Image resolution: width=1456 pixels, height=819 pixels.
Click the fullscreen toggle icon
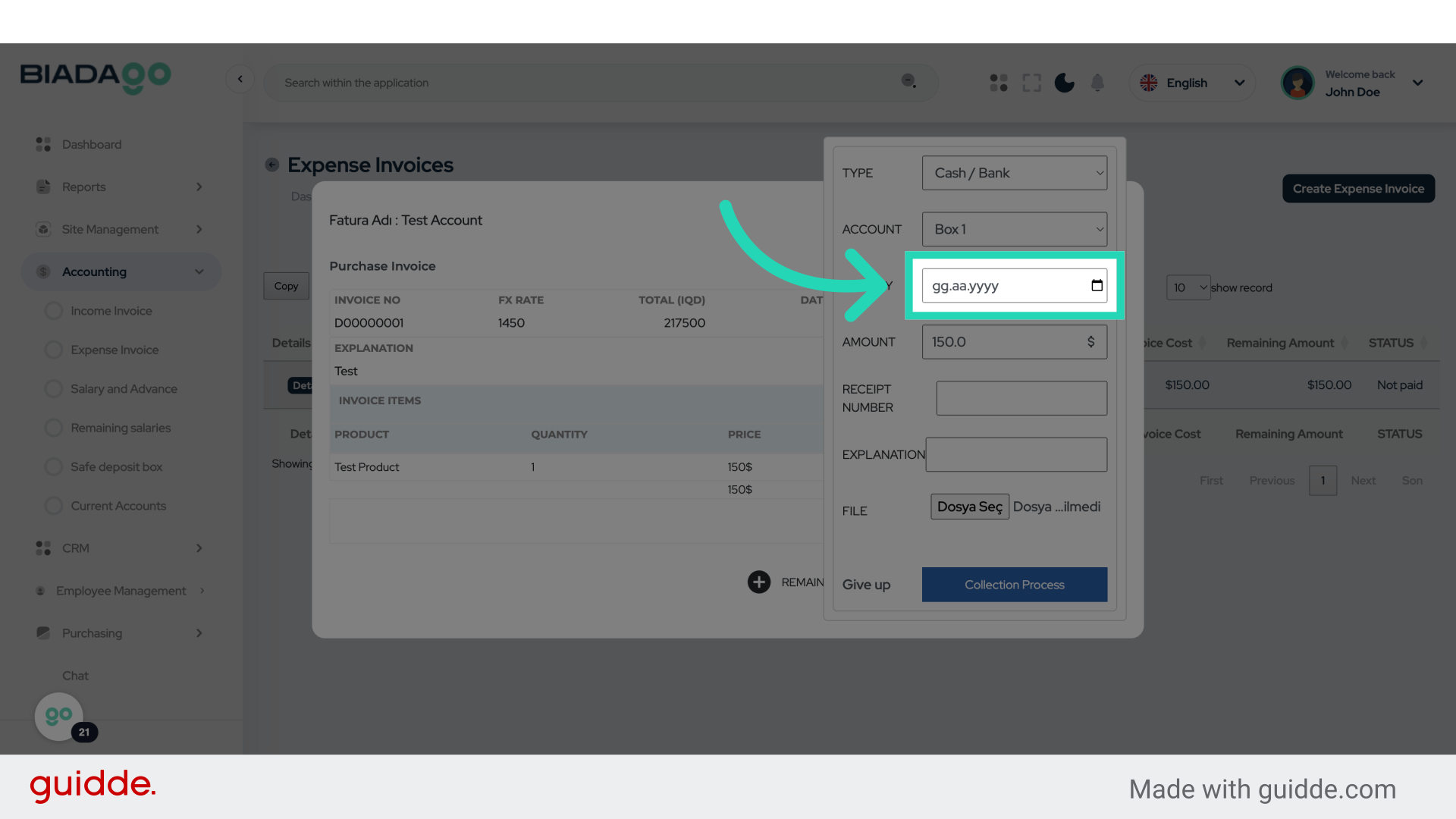(1031, 83)
